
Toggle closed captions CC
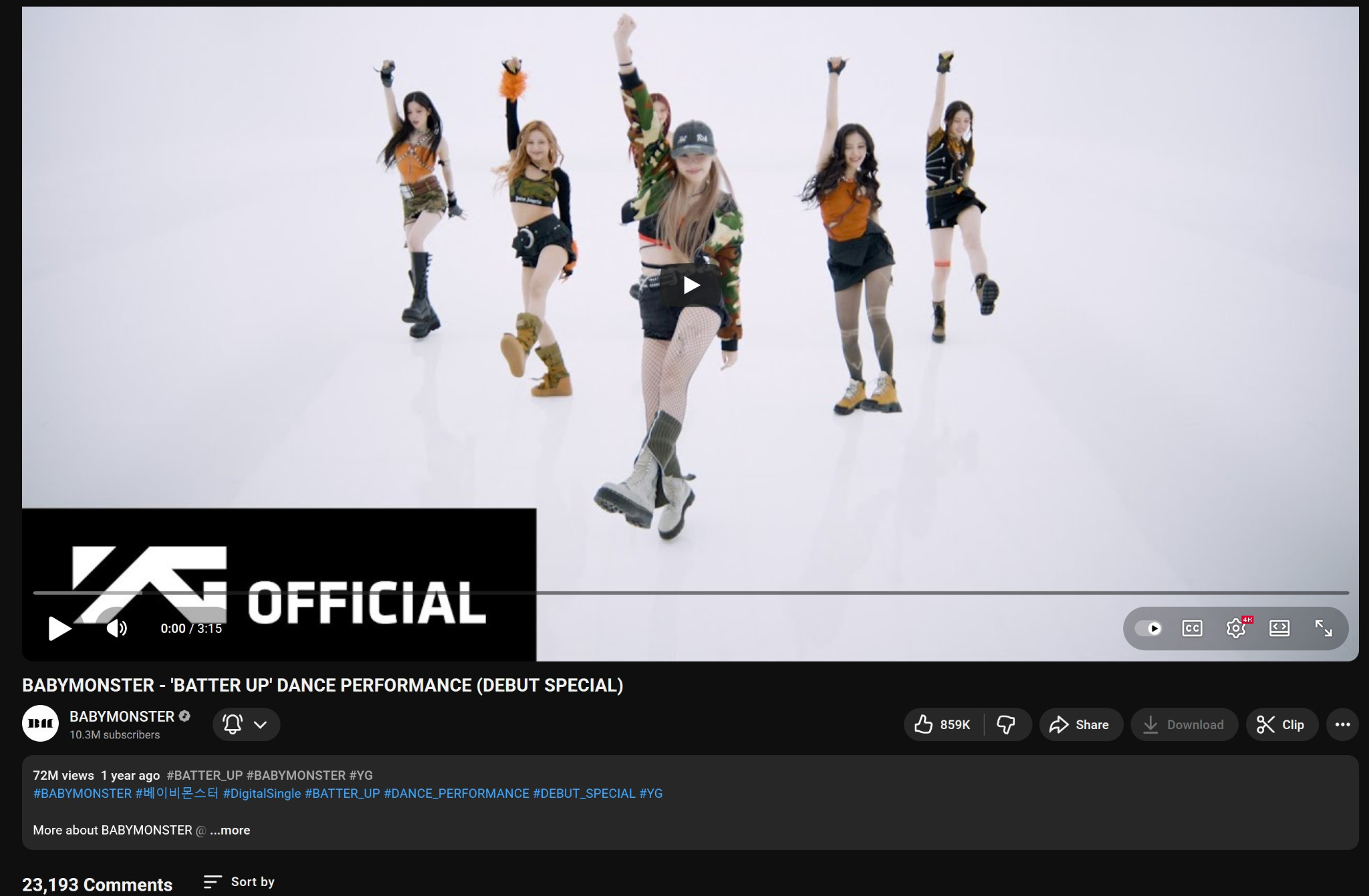[x=1192, y=628]
